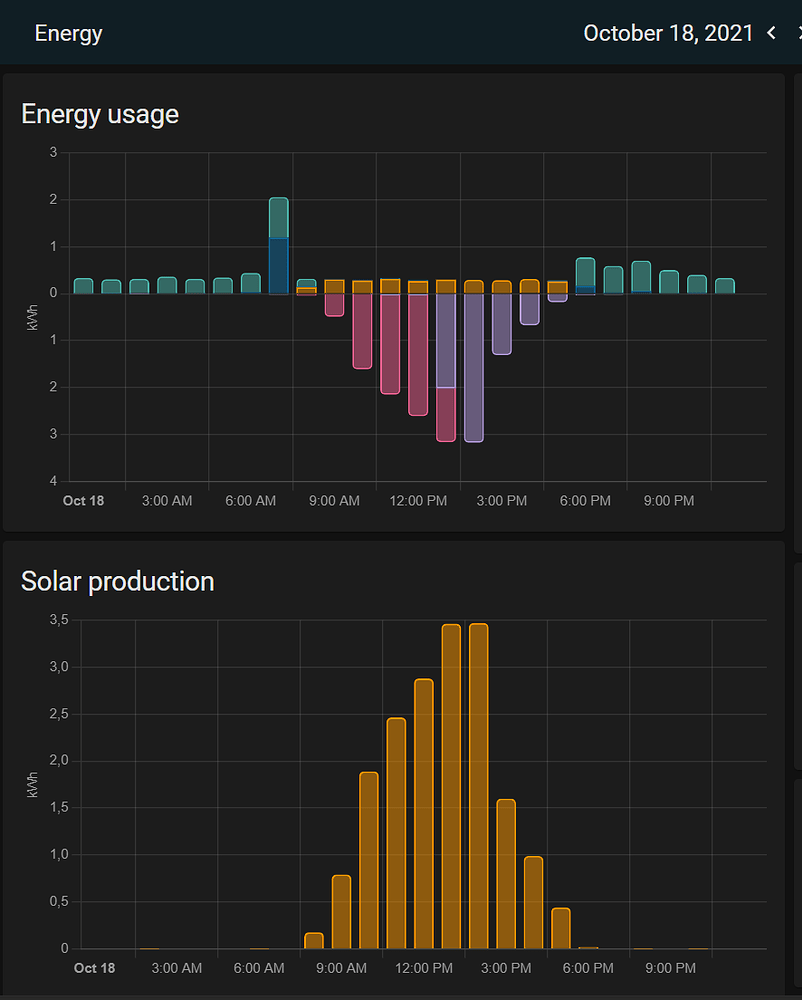Select the small solar bar at 6:00 PM

pos(560,928)
